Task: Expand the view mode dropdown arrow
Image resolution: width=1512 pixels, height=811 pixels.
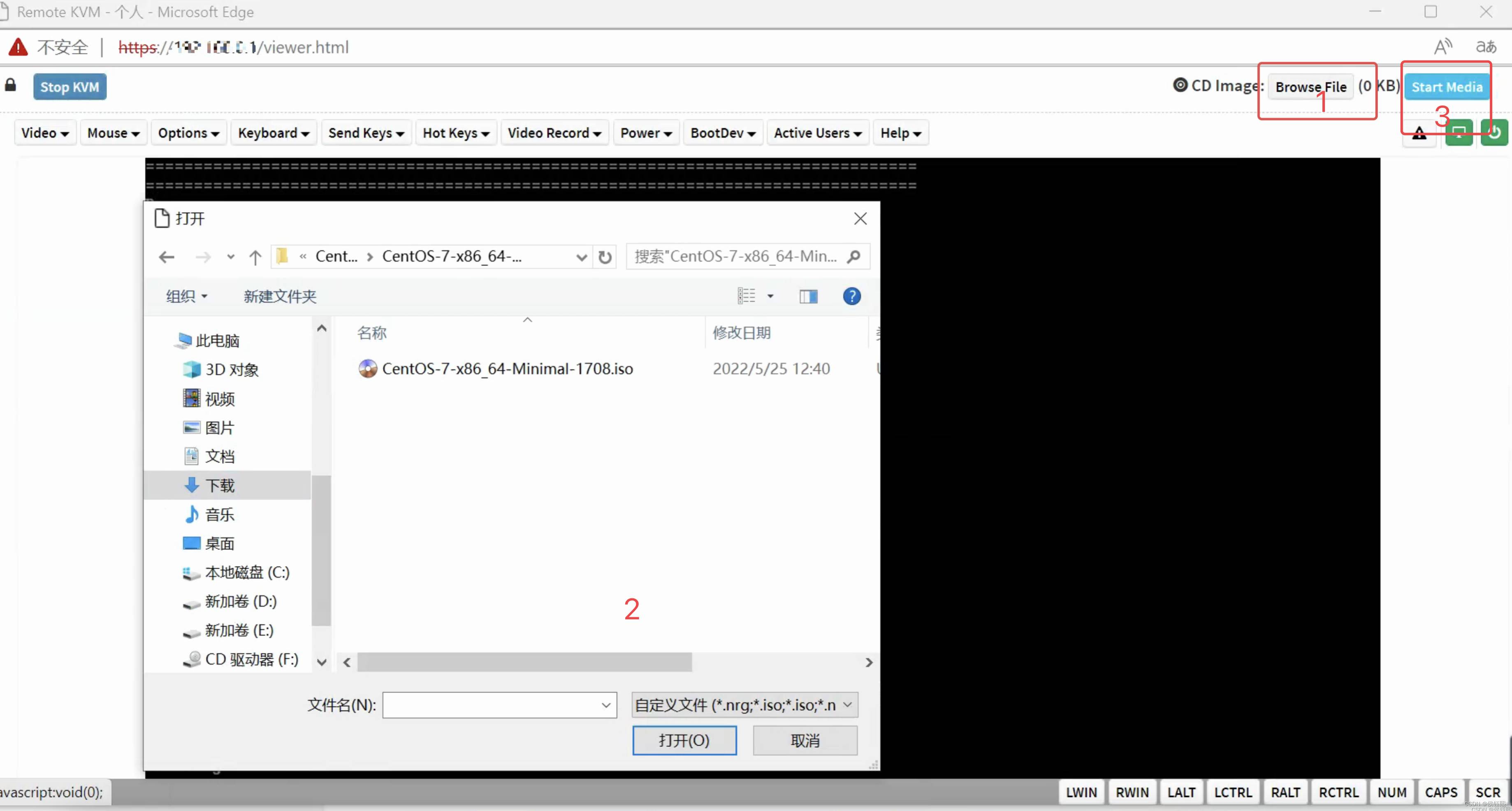Action: [770, 297]
